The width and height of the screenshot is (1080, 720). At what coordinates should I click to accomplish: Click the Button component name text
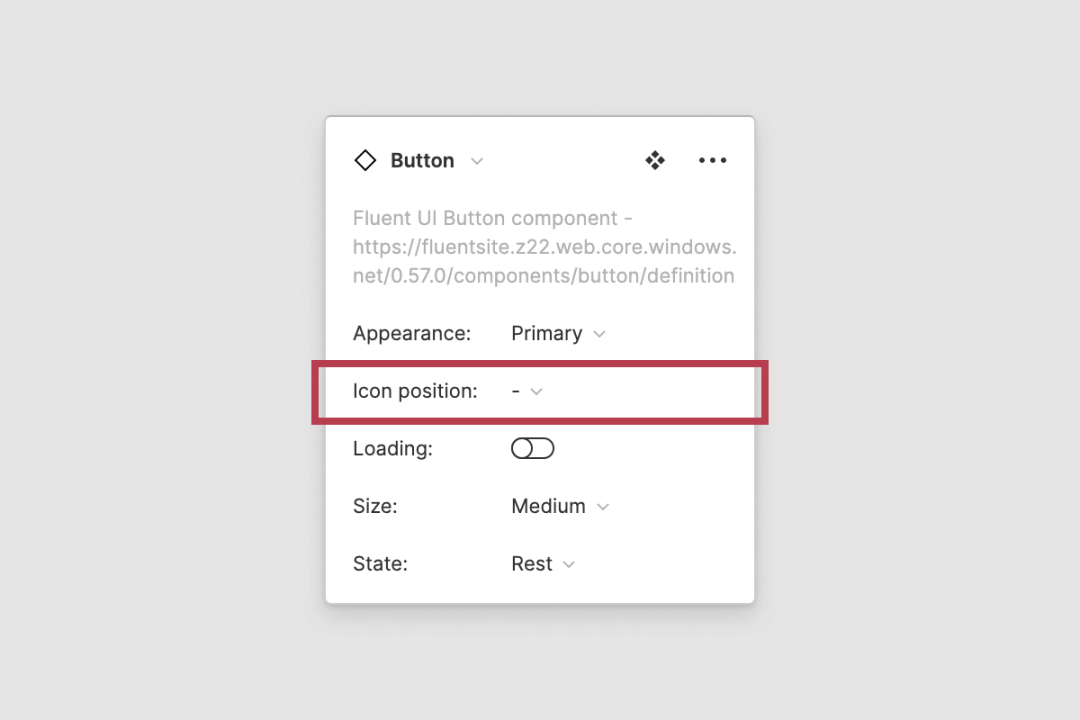coord(422,161)
